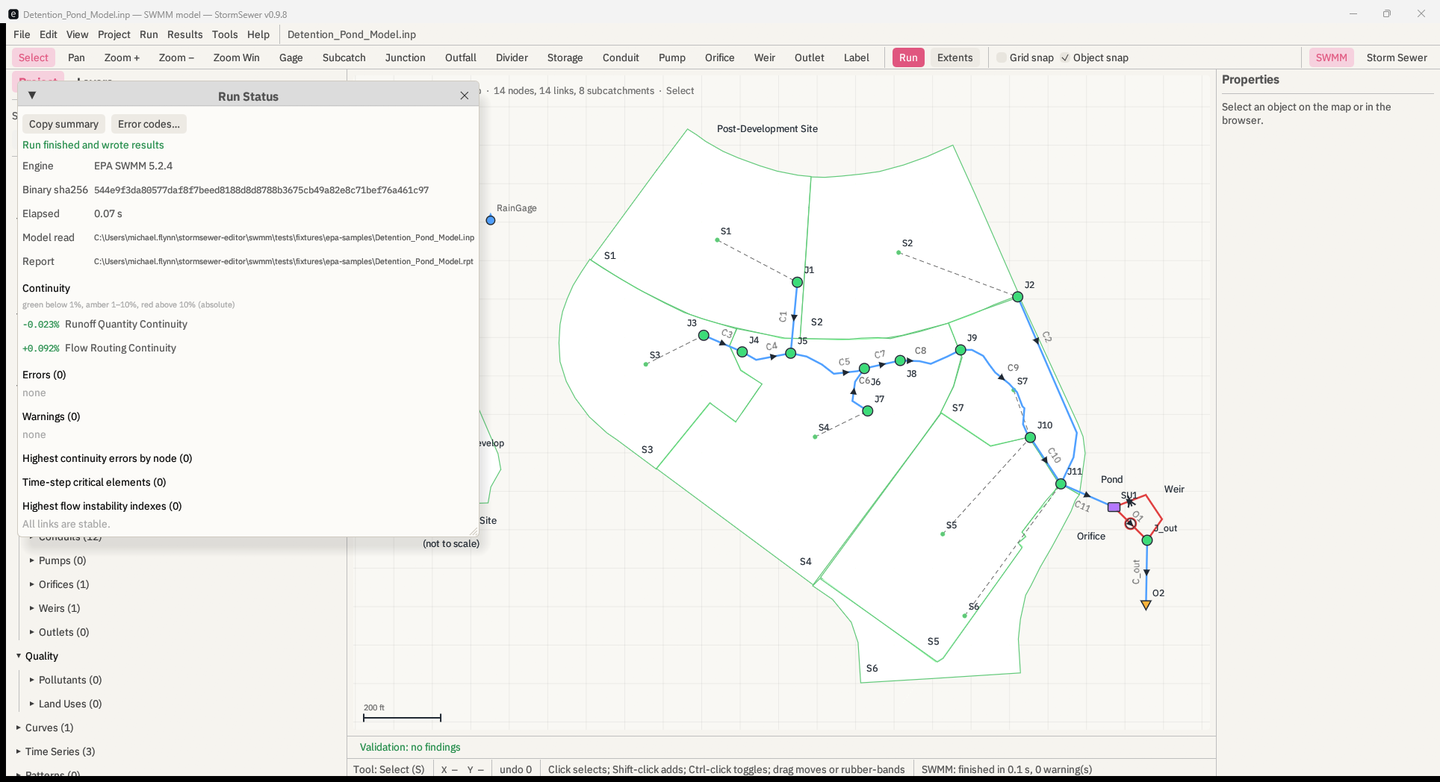Select the Storage drawing tool

[565, 58]
